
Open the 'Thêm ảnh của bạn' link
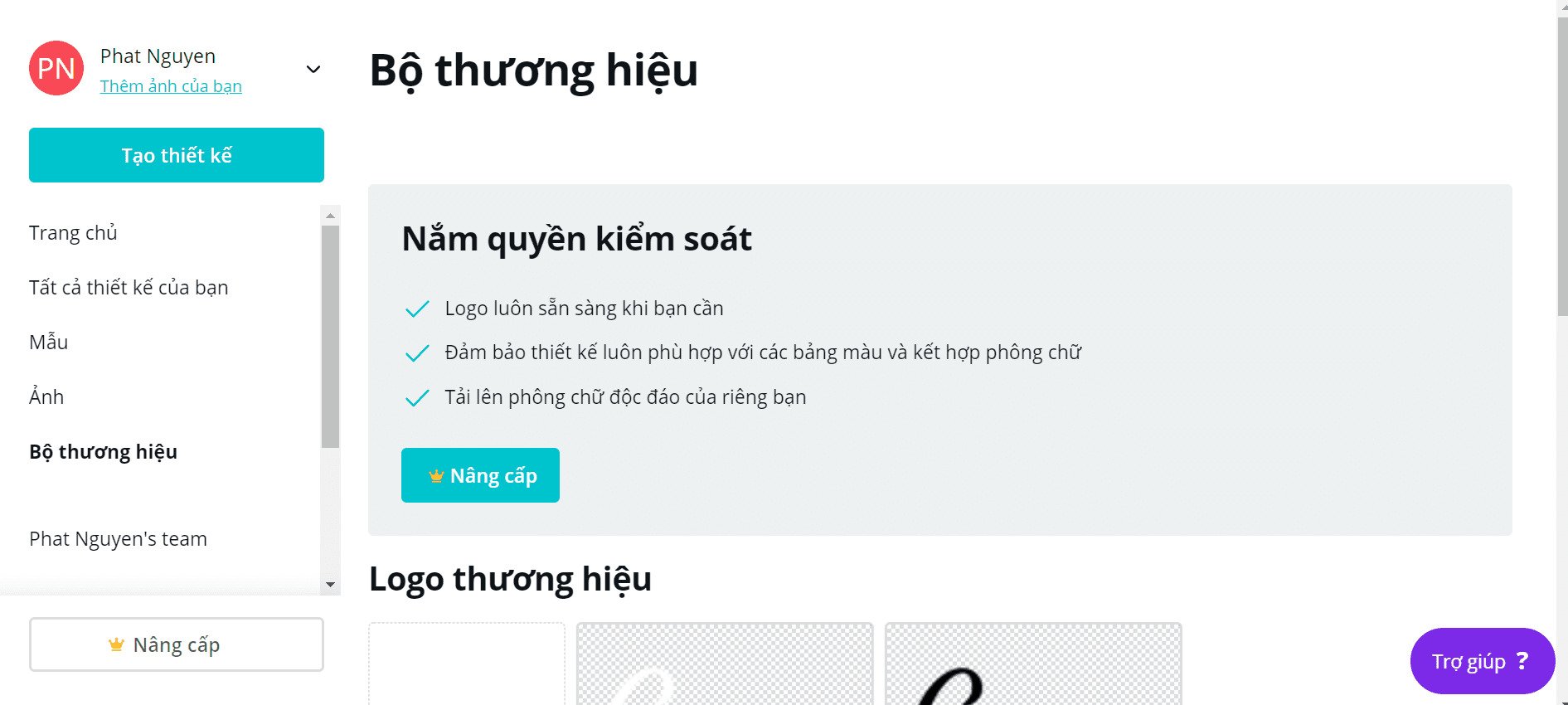171,86
